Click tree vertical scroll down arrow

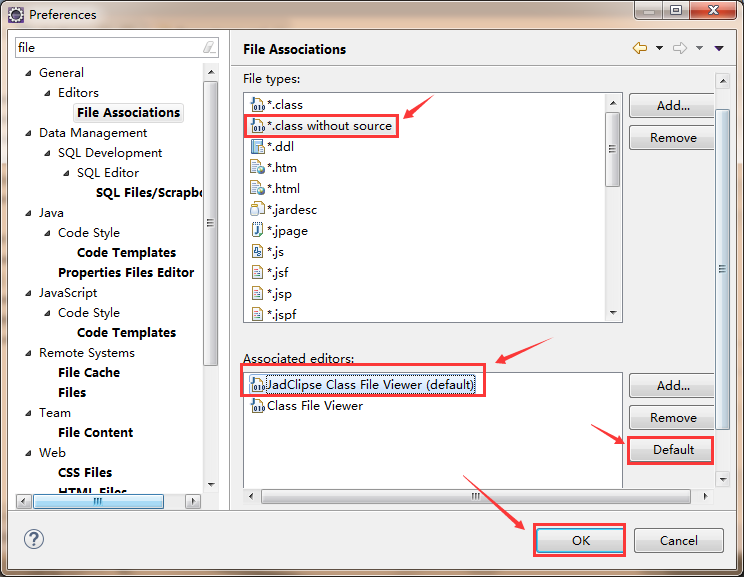[x=211, y=484]
